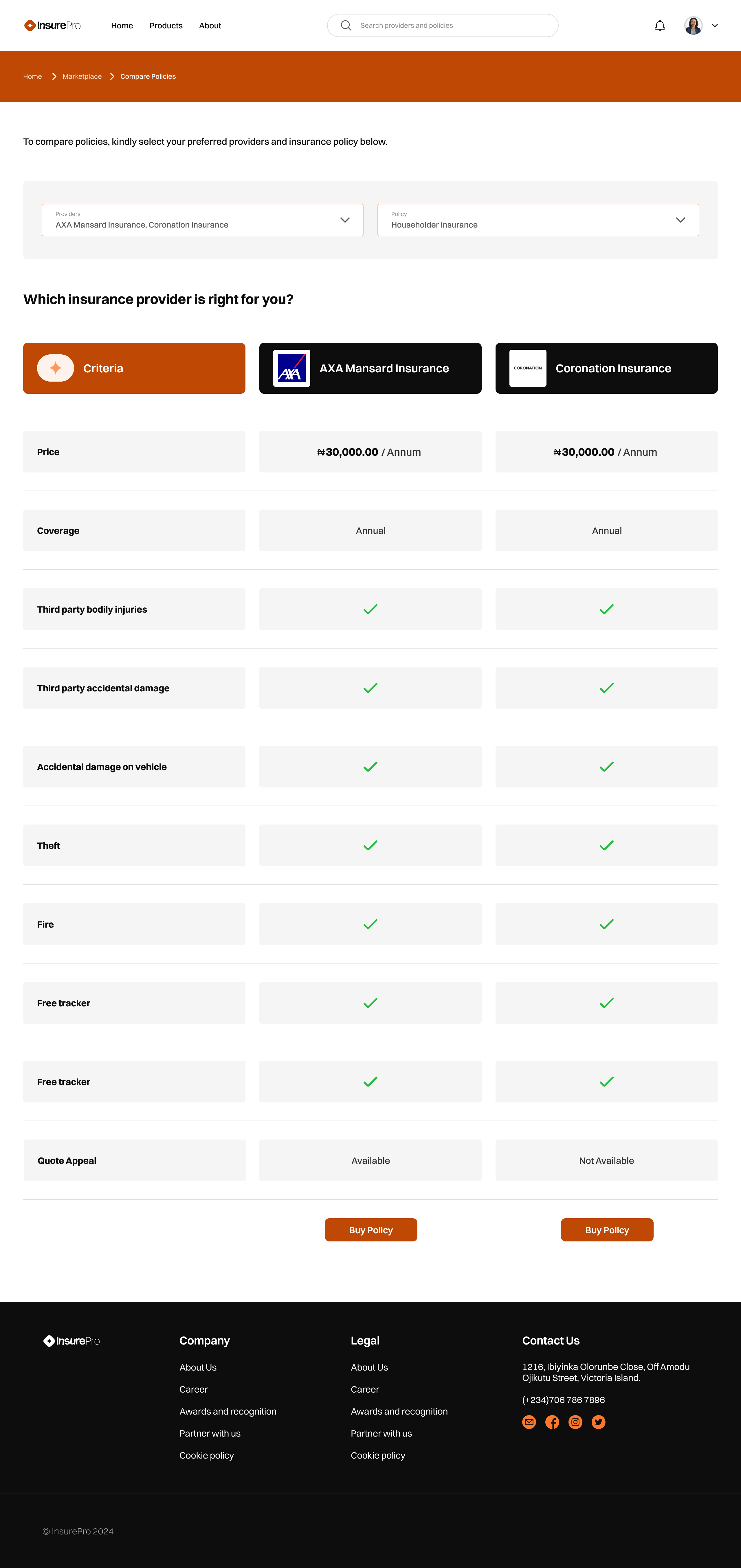Image resolution: width=741 pixels, height=1568 pixels.
Task: Expand the Providers dropdown
Action: pos(345,220)
